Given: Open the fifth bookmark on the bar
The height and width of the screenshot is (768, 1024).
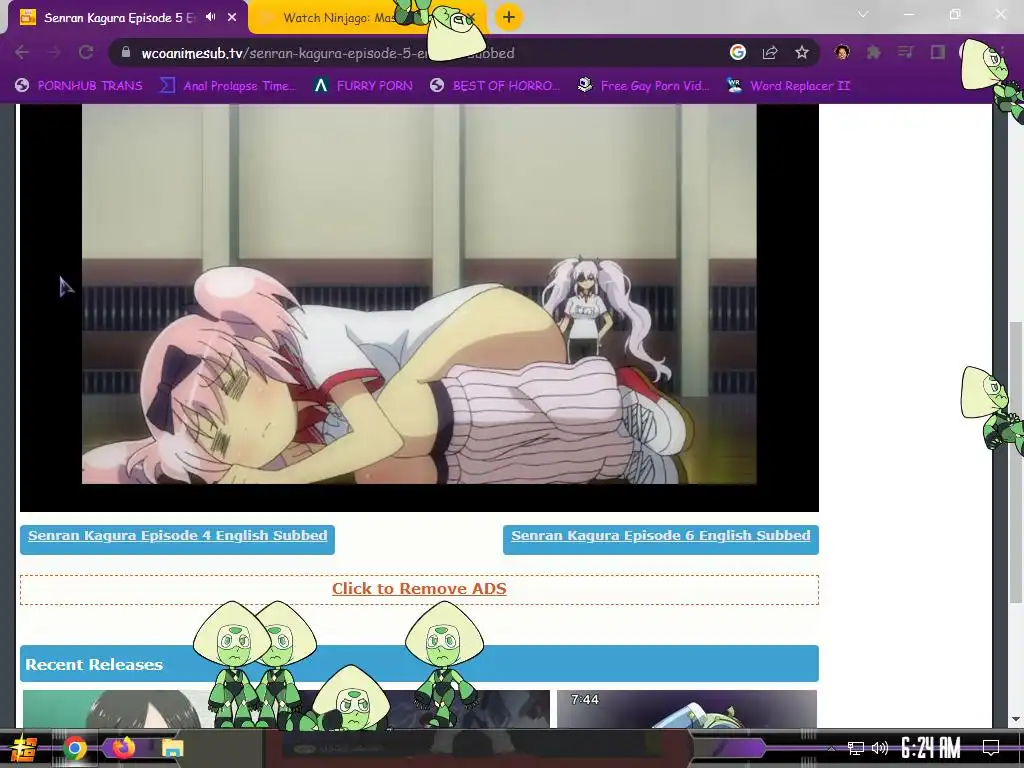Looking at the screenshot, I should click(x=643, y=86).
